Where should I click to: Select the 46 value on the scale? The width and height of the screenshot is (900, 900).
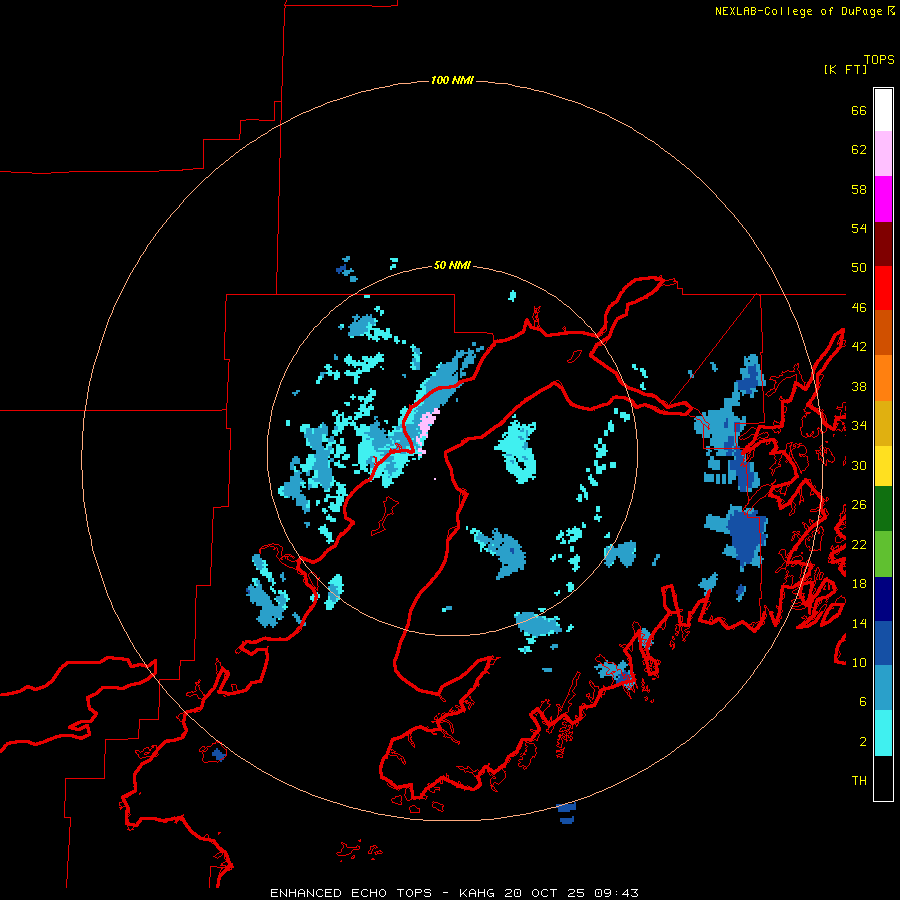click(859, 308)
